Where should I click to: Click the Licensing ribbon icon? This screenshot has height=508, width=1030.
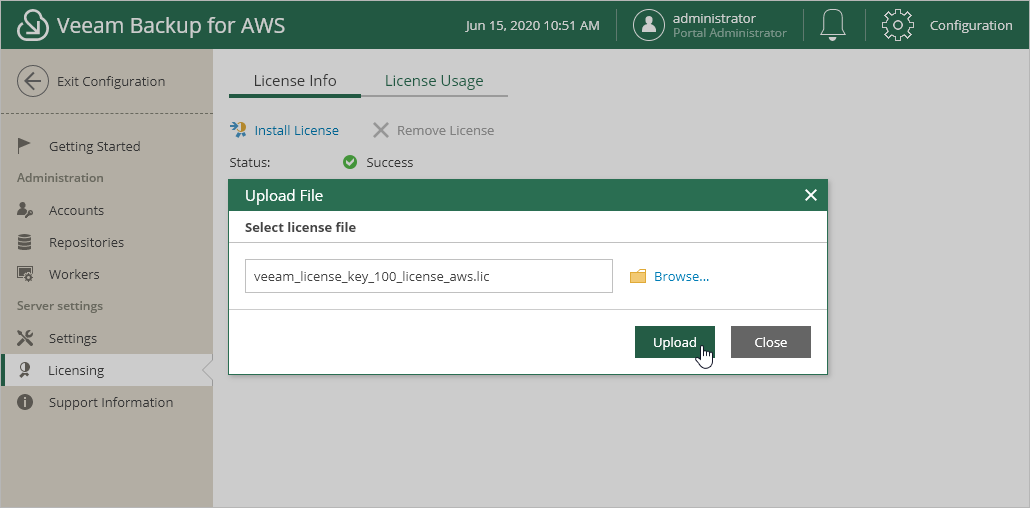coord(25,370)
